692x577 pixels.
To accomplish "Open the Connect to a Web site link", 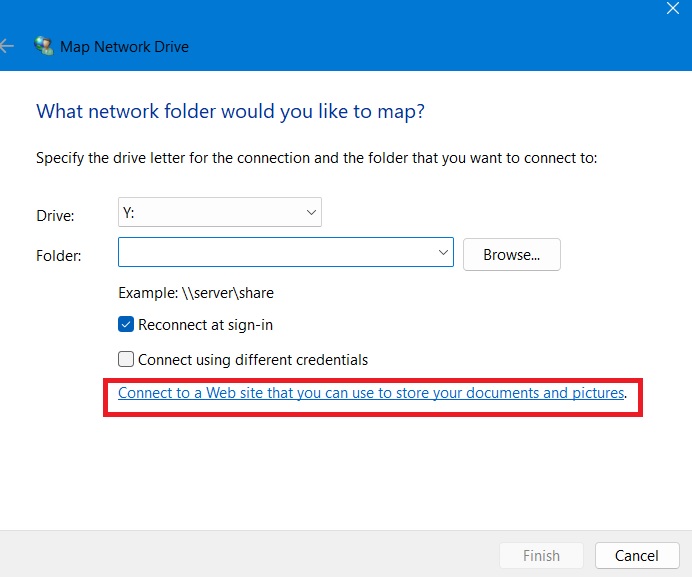I will click(x=371, y=393).
